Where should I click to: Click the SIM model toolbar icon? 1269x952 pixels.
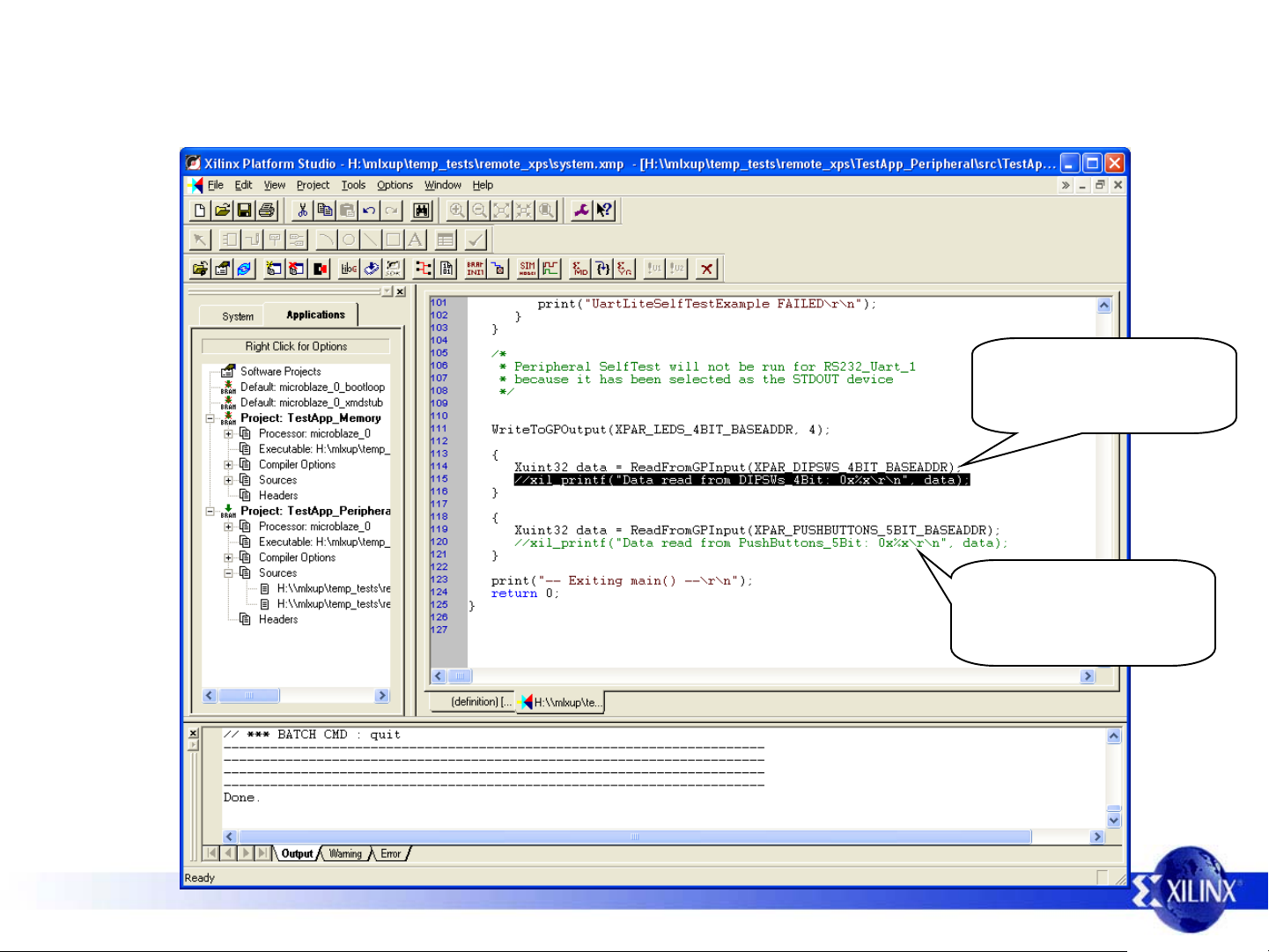pos(528,269)
